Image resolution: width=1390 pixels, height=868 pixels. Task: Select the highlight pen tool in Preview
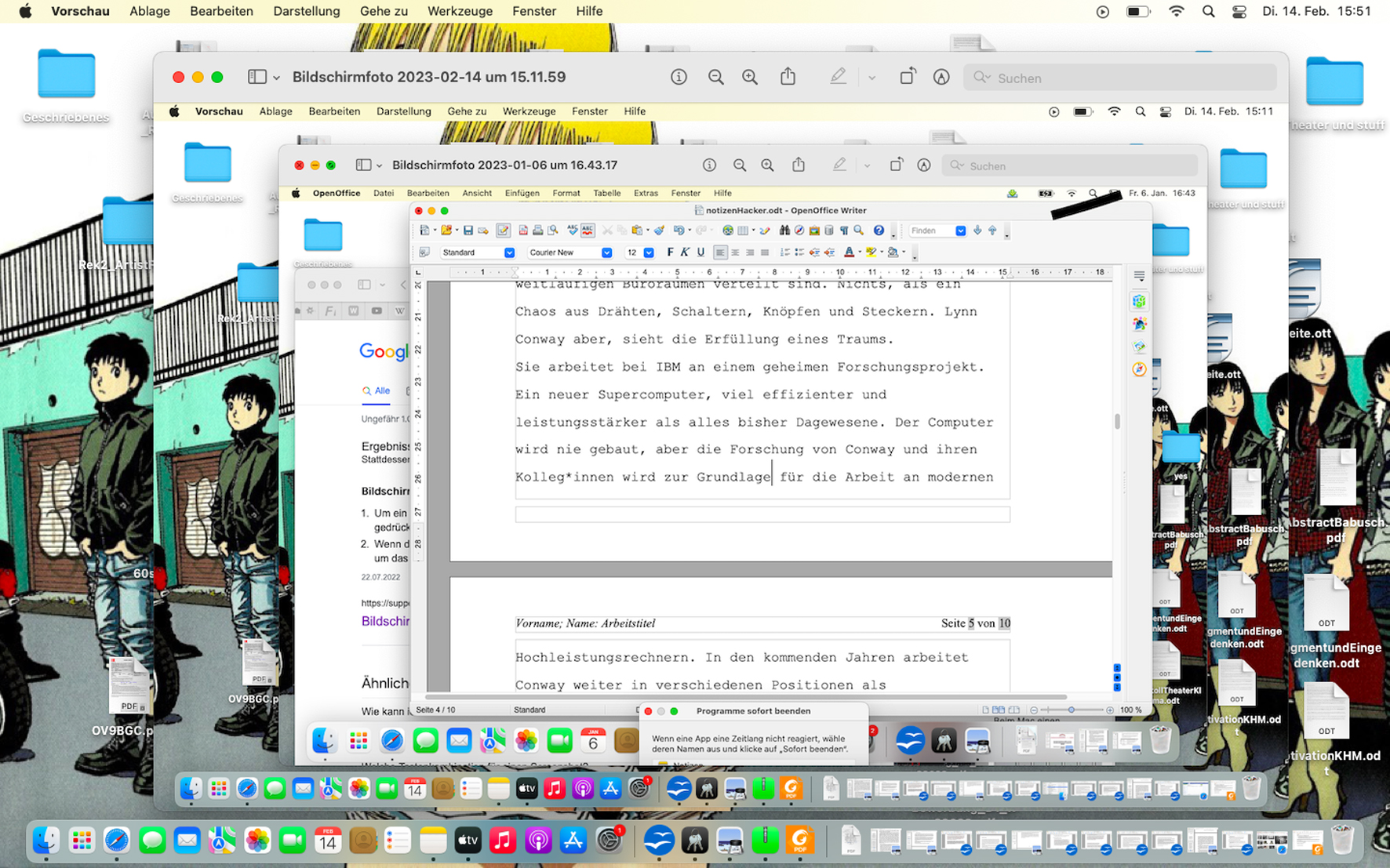pos(838,77)
